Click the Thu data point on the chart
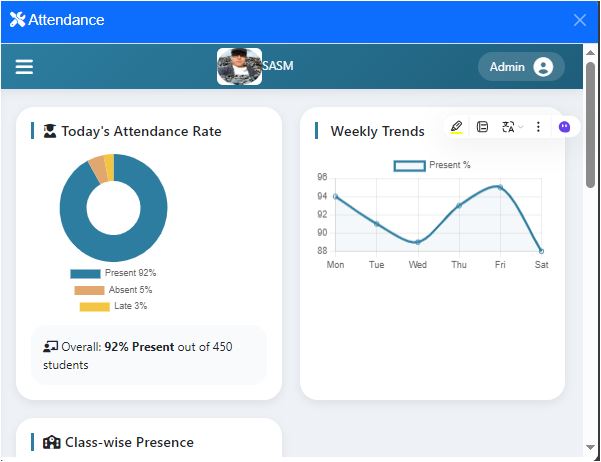The width and height of the screenshot is (601, 462). pyautogui.click(x=459, y=206)
